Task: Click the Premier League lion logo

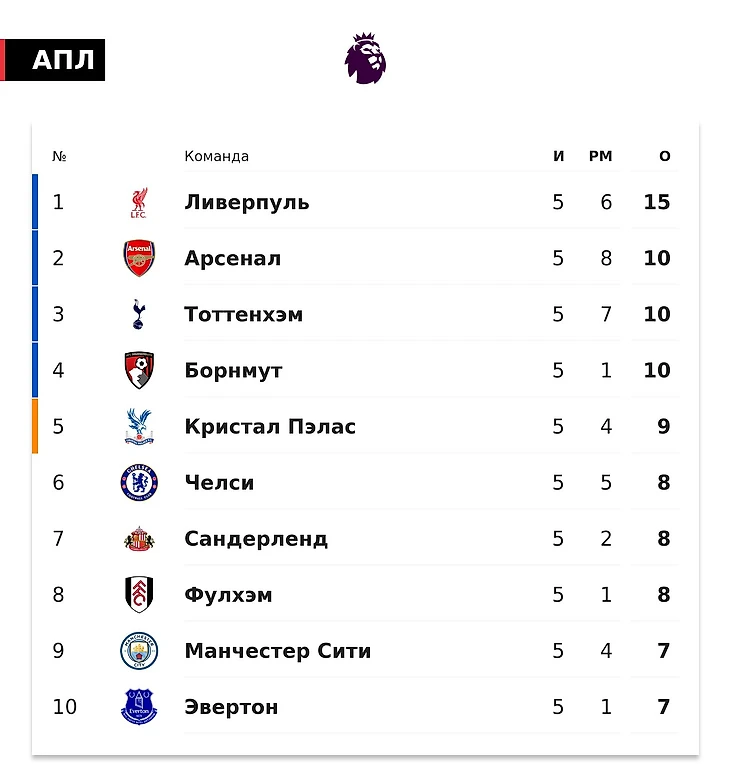Action: click(x=366, y=58)
